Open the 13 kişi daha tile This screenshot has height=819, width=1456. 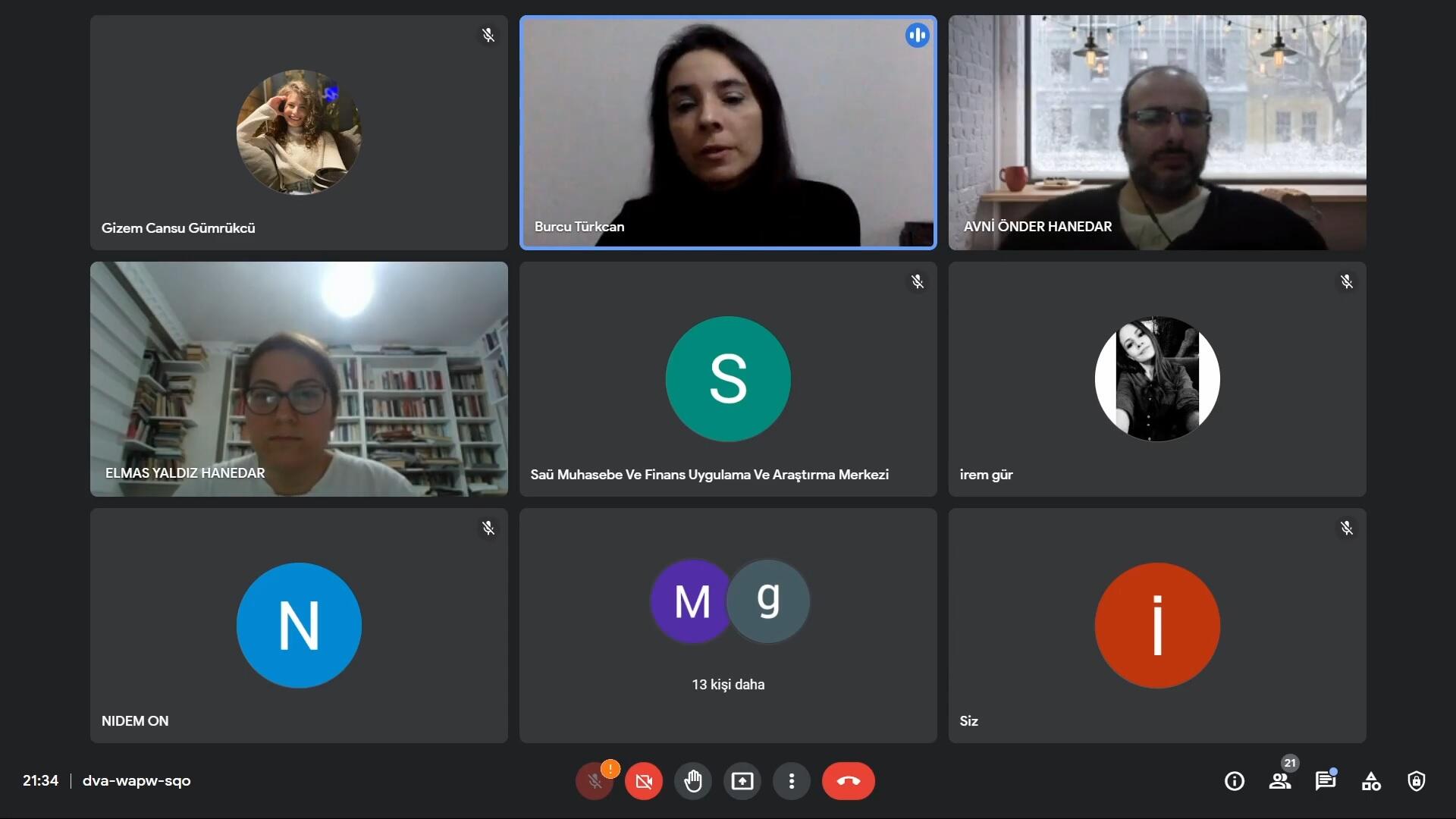pos(728,626)
